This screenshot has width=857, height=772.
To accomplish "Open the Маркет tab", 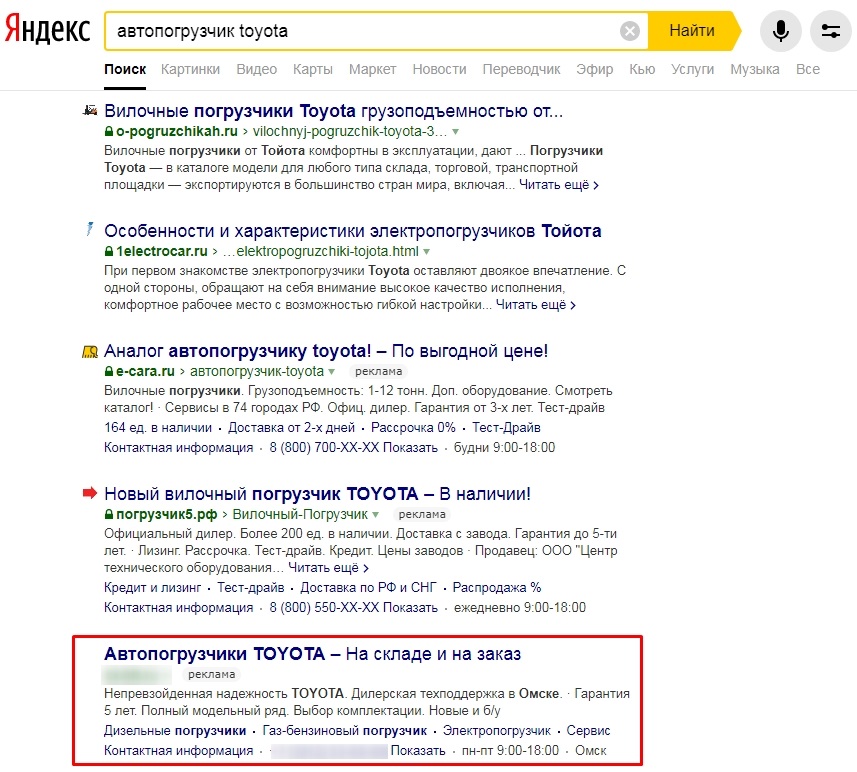I will click(373, 69).
